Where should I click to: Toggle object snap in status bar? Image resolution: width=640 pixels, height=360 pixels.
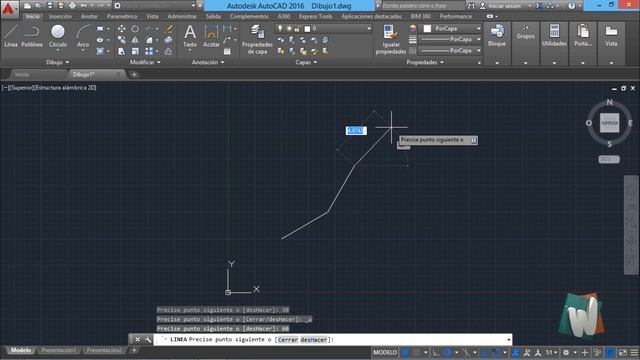coord(496,352)
